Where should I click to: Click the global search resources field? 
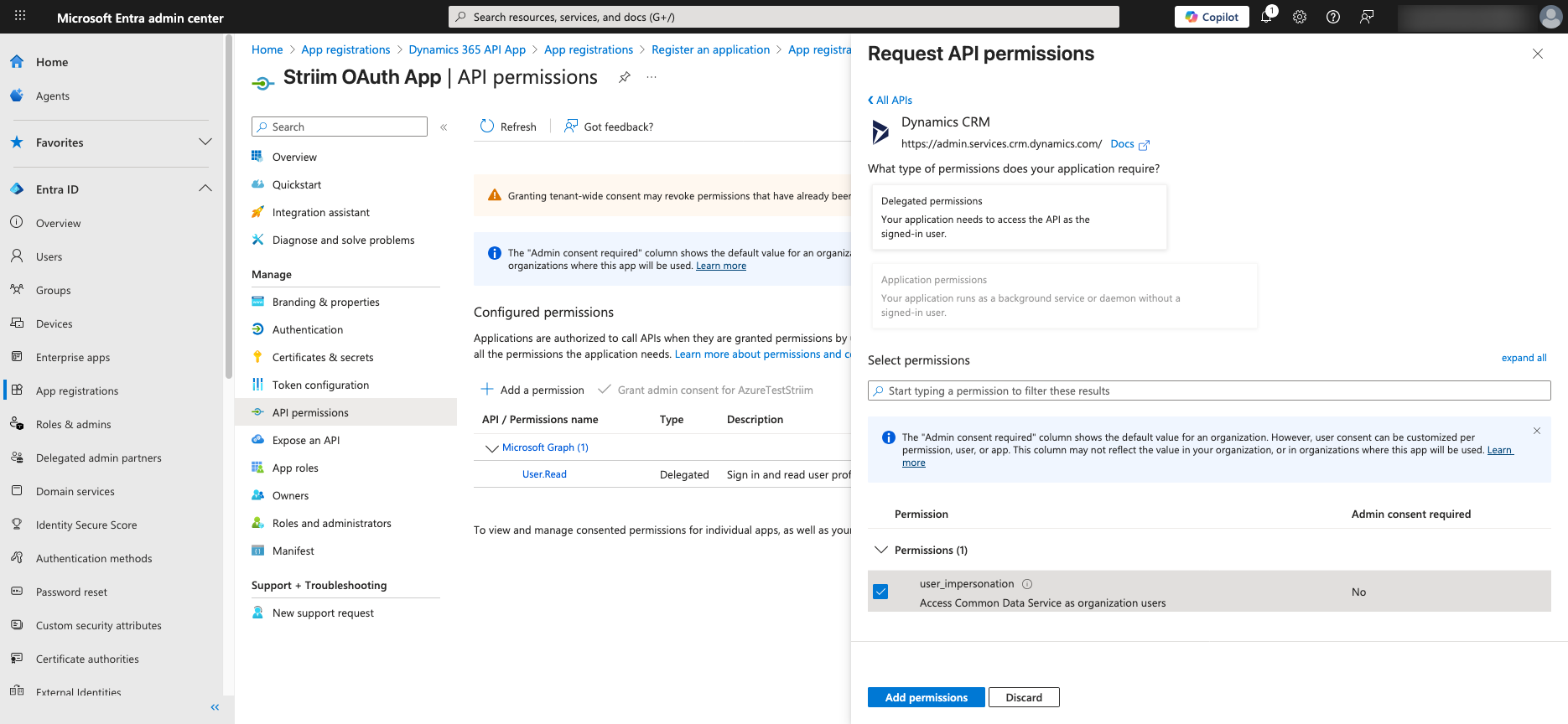point(784,17)
